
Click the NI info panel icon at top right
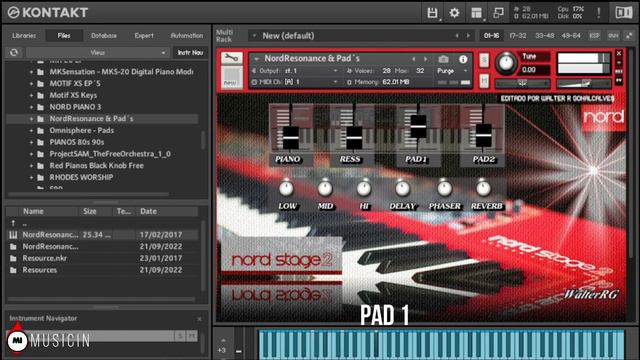coord(623,13)
